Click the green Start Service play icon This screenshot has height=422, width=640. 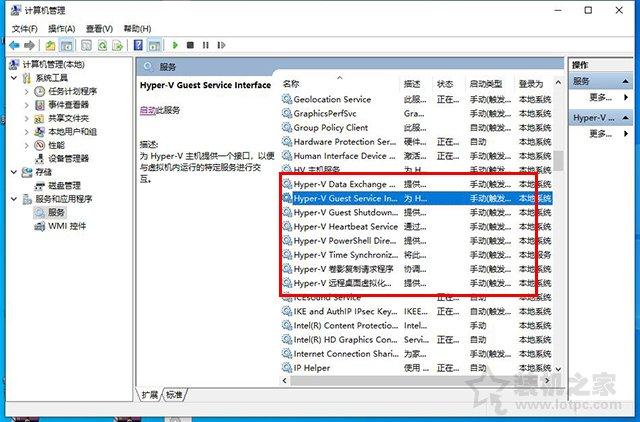tap(175, 46)
